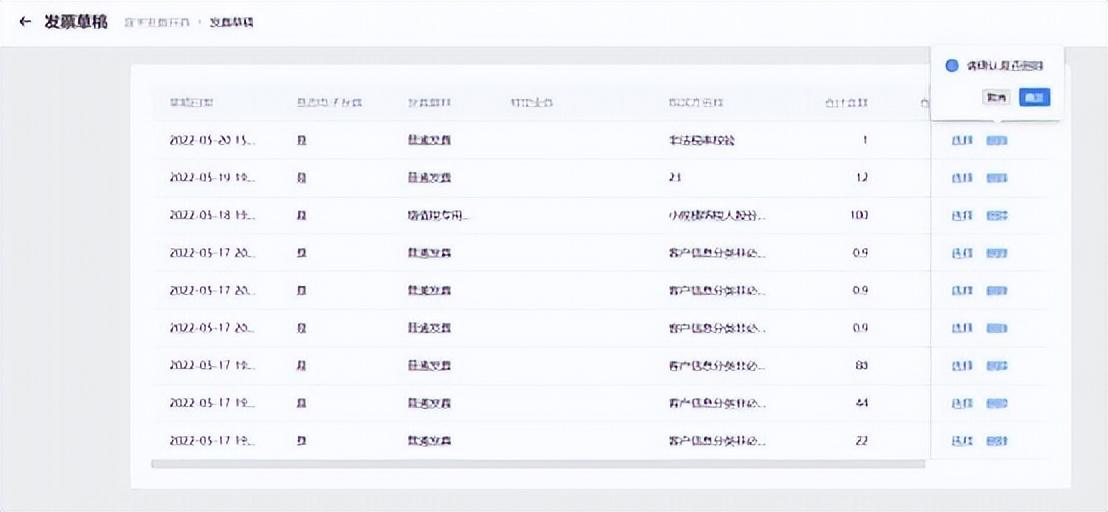Viewport: 1108px width, 512px height.
Task: Click the buyer name cell showing 23
Action: click(x=674, y=178)
